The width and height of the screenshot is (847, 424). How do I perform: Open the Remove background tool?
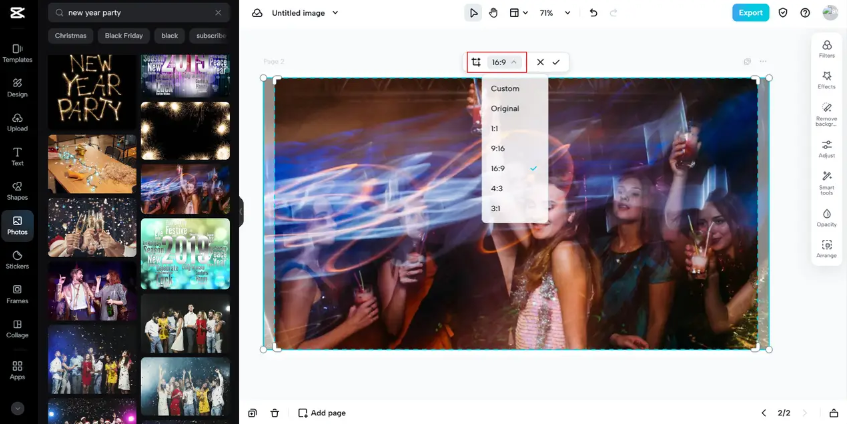point(826,114)
